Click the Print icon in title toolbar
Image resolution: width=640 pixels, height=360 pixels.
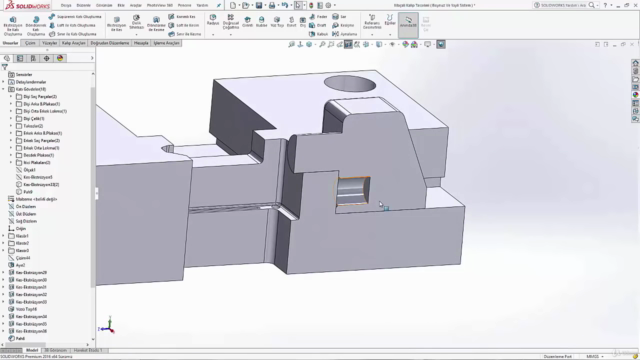[x=272, y=5]
